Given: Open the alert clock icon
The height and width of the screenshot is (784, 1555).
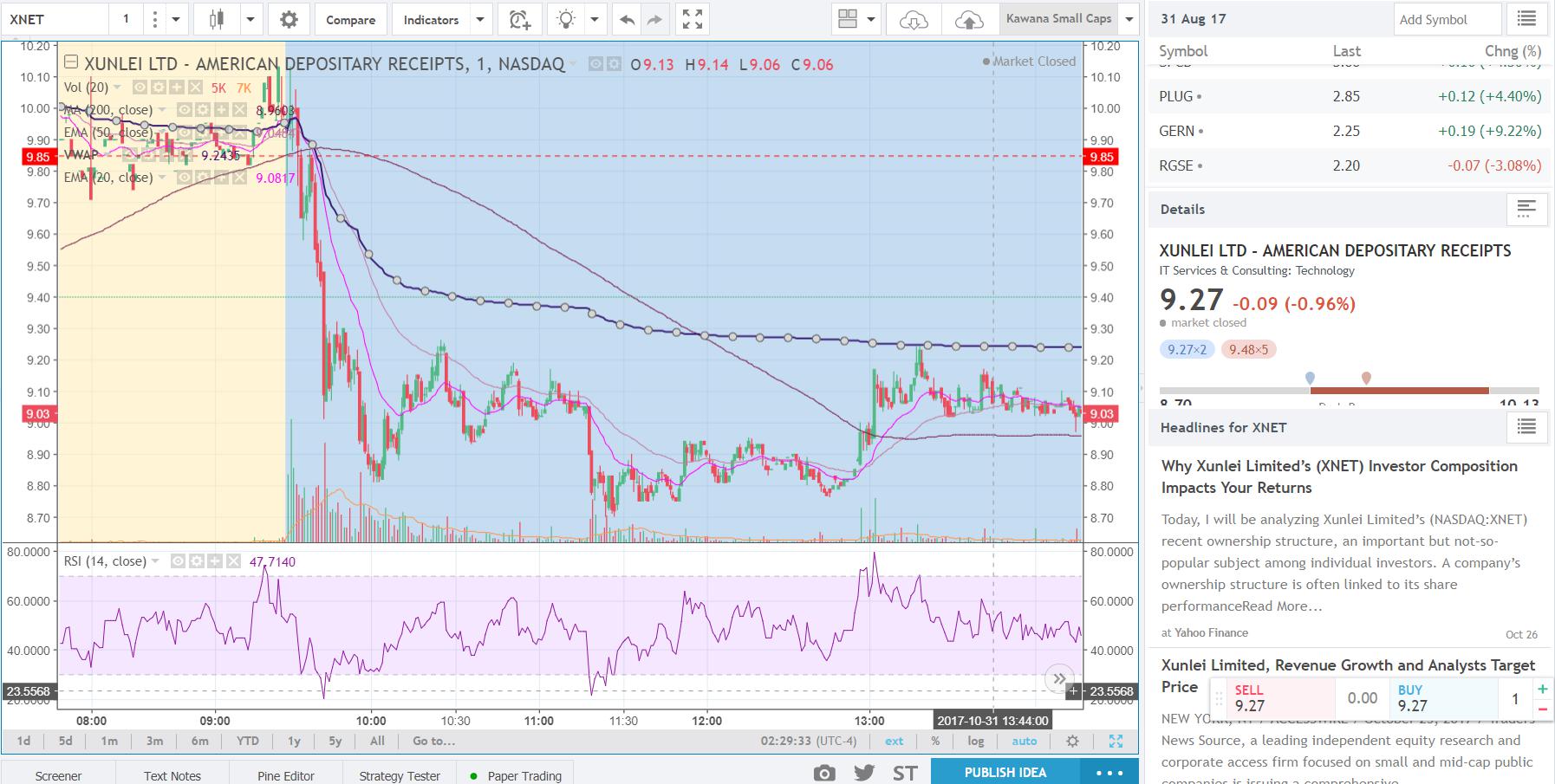Looking at the screenshot, I should [519, 19].
